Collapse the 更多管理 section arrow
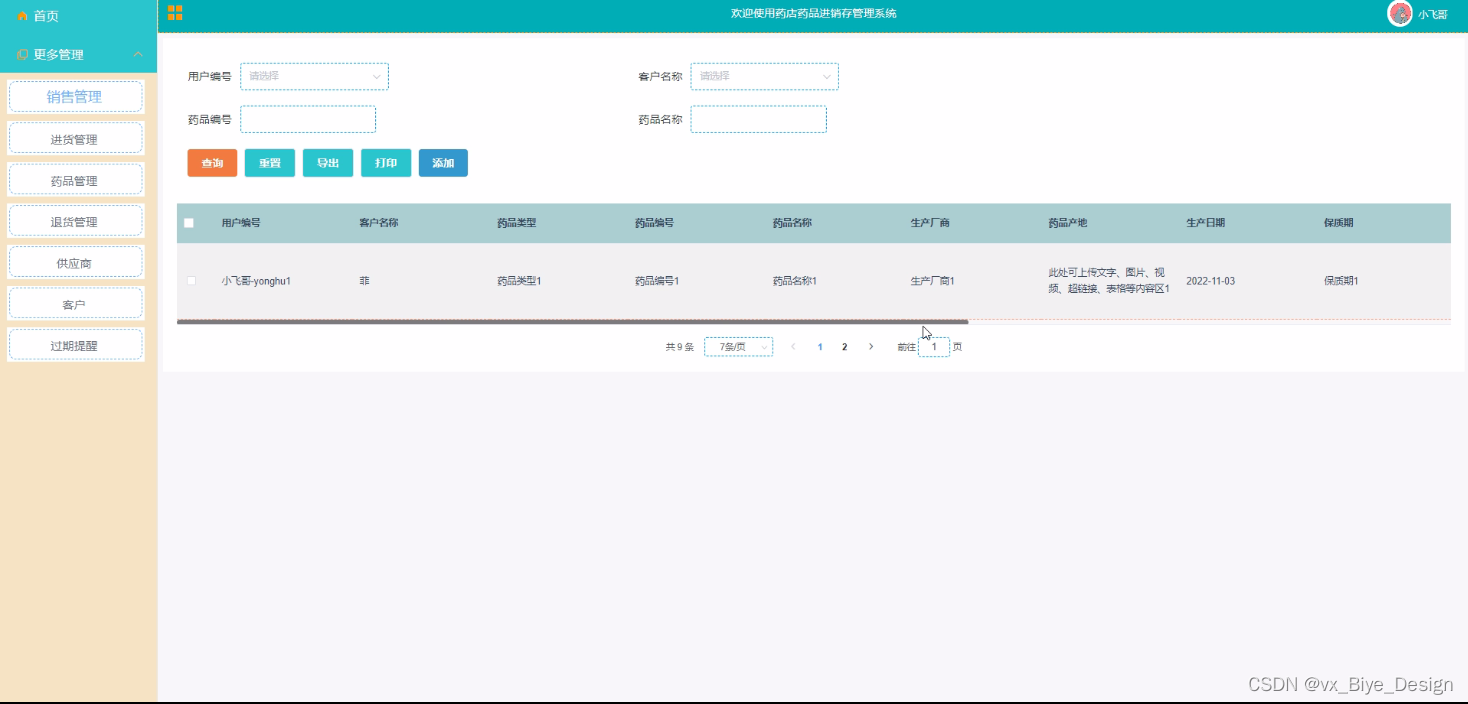Viewport: 1468px width, 704px height. [138, 54]
